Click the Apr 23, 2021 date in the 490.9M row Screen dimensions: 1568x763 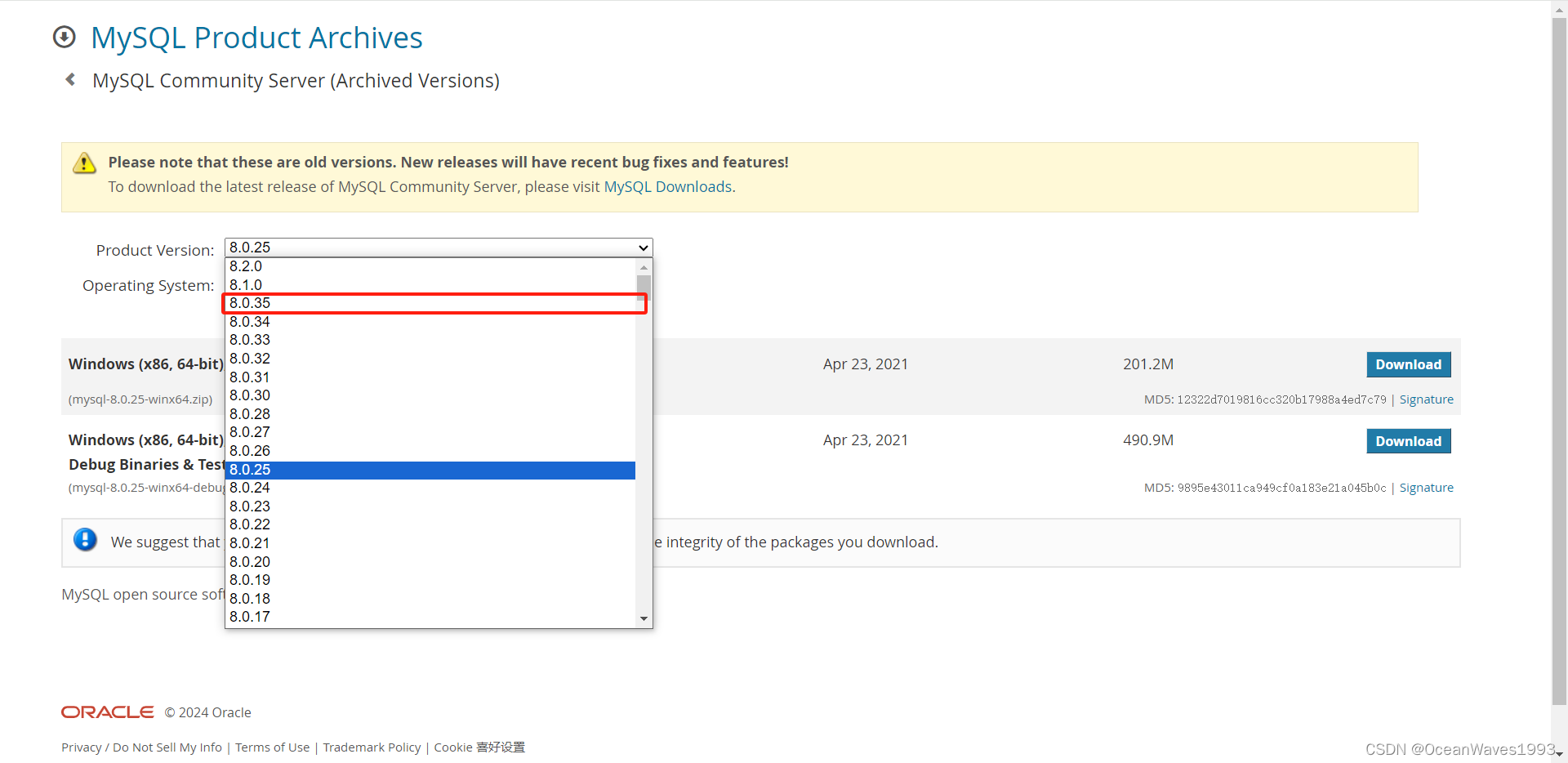click(866, 440)
